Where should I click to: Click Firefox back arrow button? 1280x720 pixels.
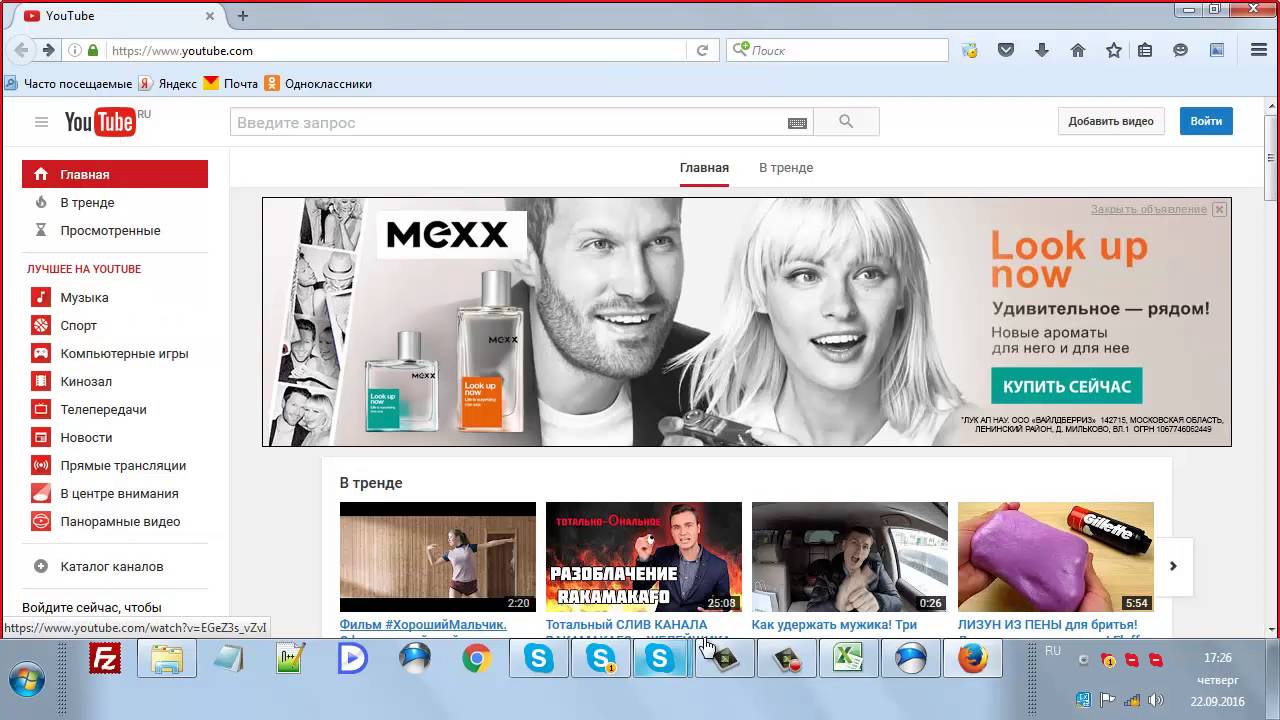coord(21,50)
